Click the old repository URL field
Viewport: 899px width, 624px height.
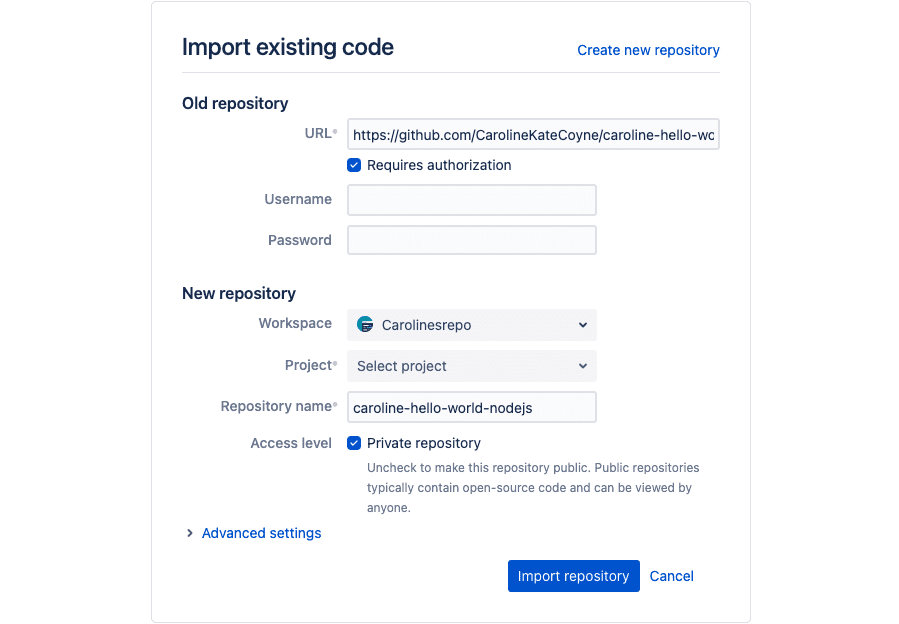point(533,134)
